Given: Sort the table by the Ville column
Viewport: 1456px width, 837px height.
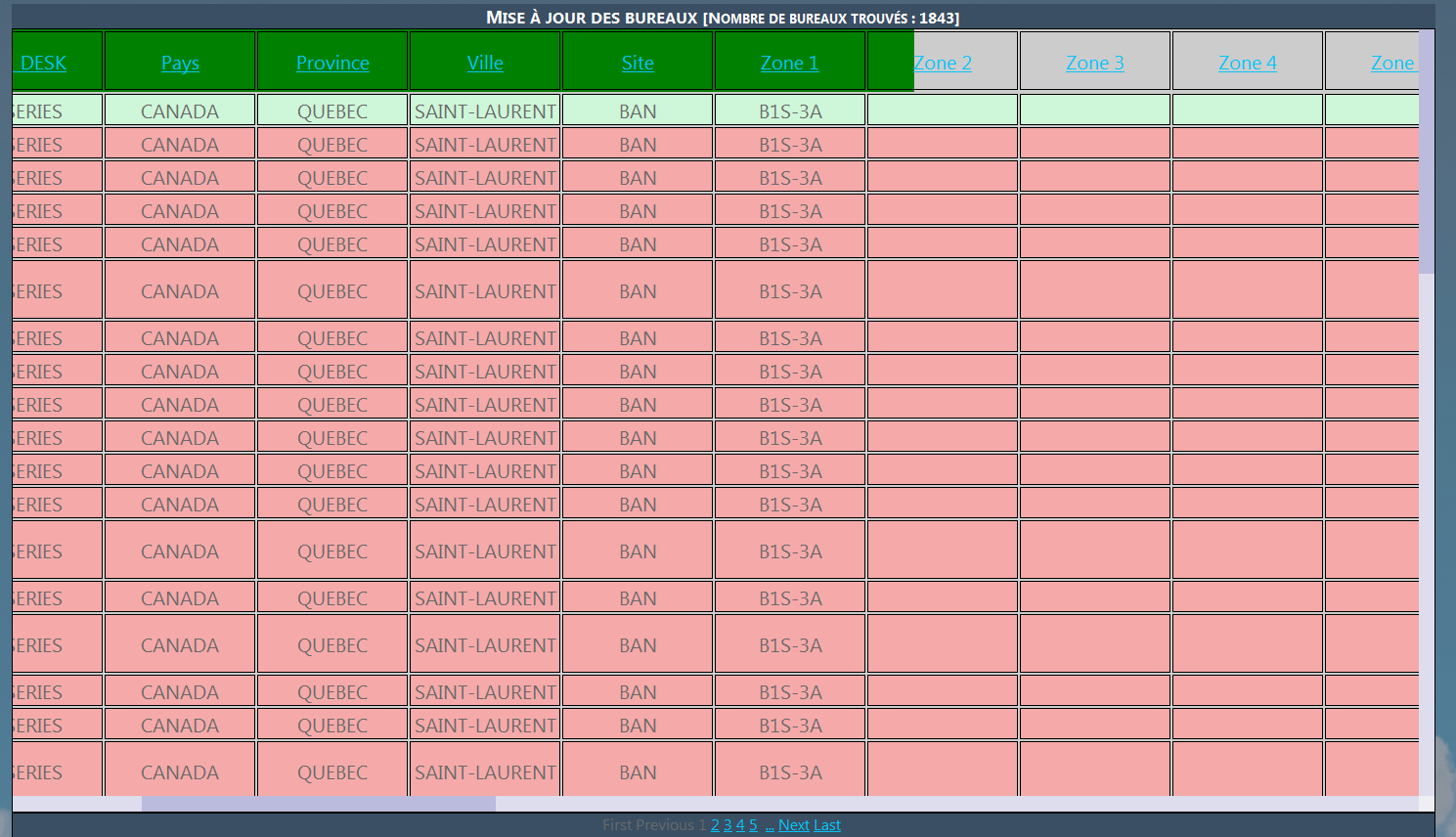Looking at the screenshot, I should pos(485,62).
